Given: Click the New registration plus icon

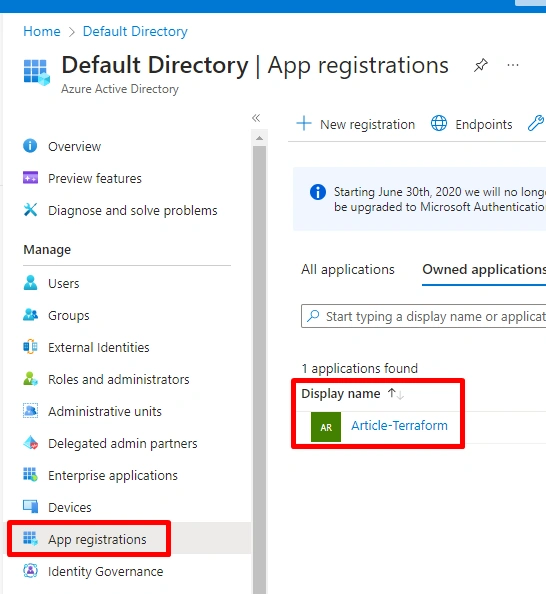Looking at the screenshot, I should point(304,124).
